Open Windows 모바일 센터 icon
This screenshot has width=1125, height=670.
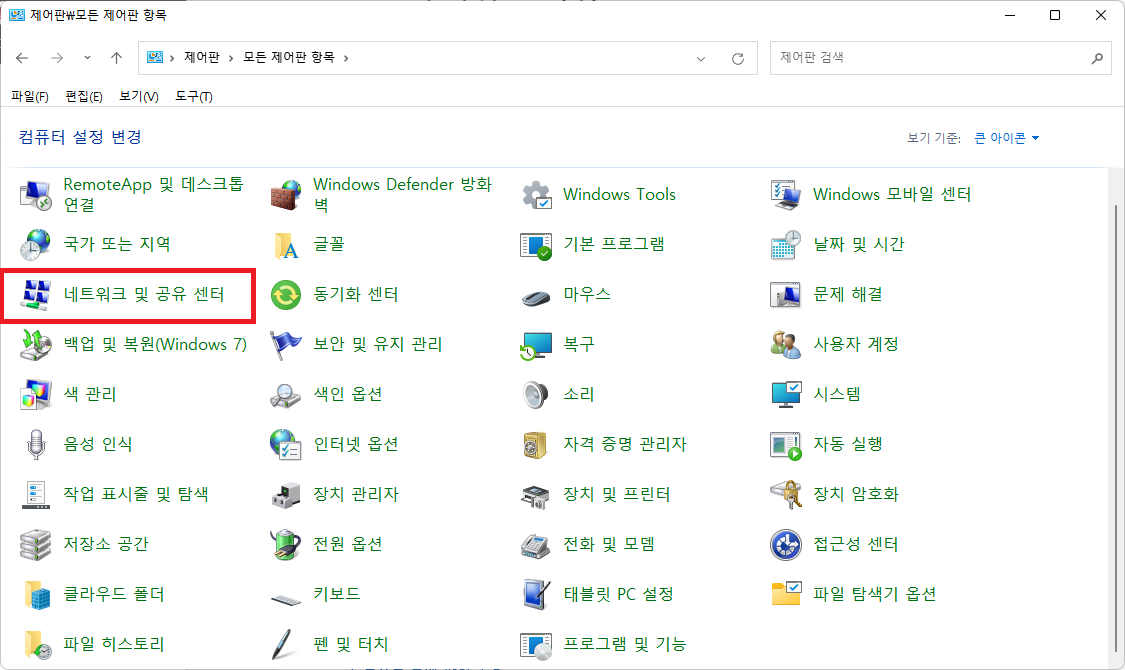pyautogui.click(x=786, y=194)
